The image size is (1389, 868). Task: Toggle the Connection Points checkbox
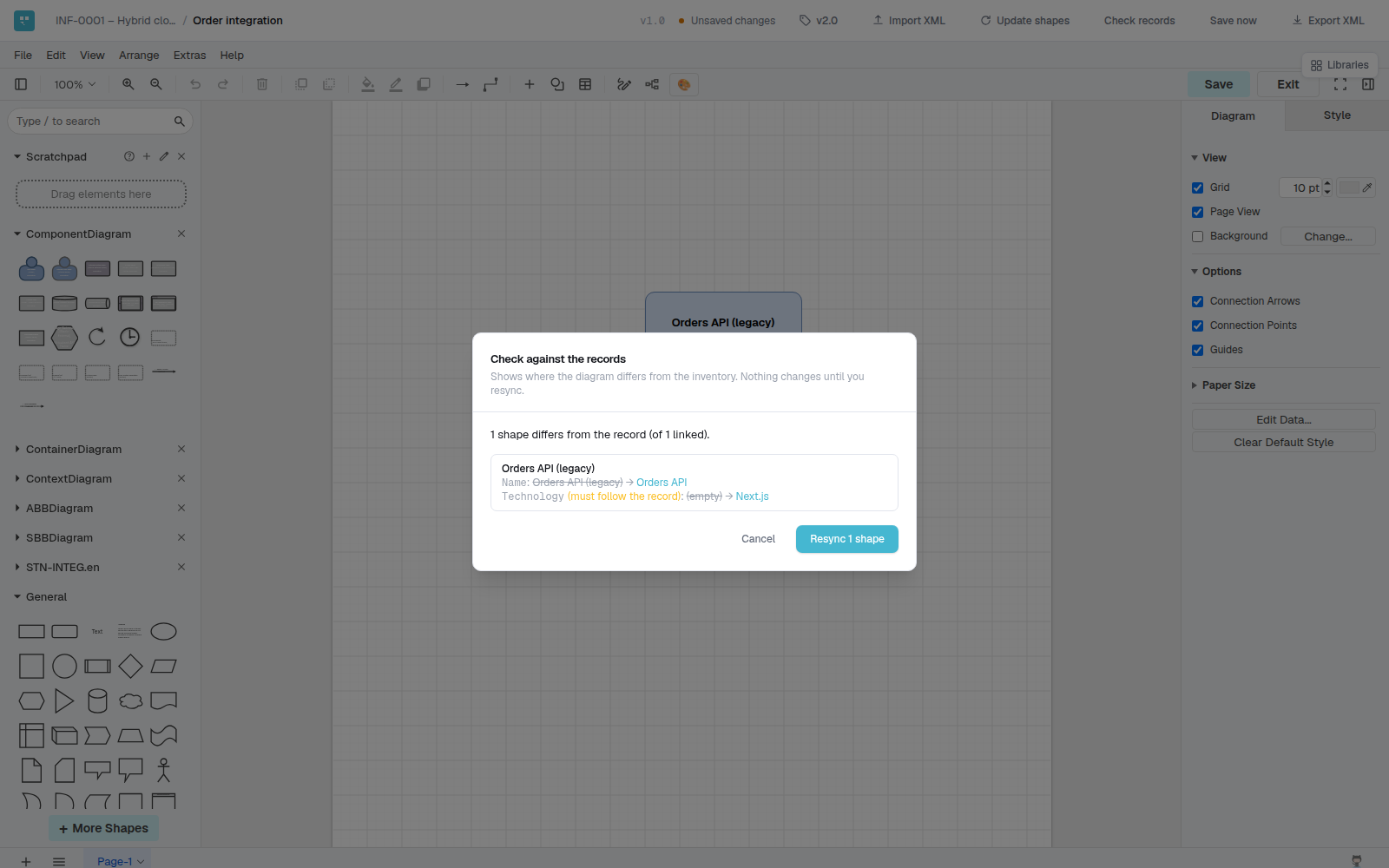(x=1198, y=325)
